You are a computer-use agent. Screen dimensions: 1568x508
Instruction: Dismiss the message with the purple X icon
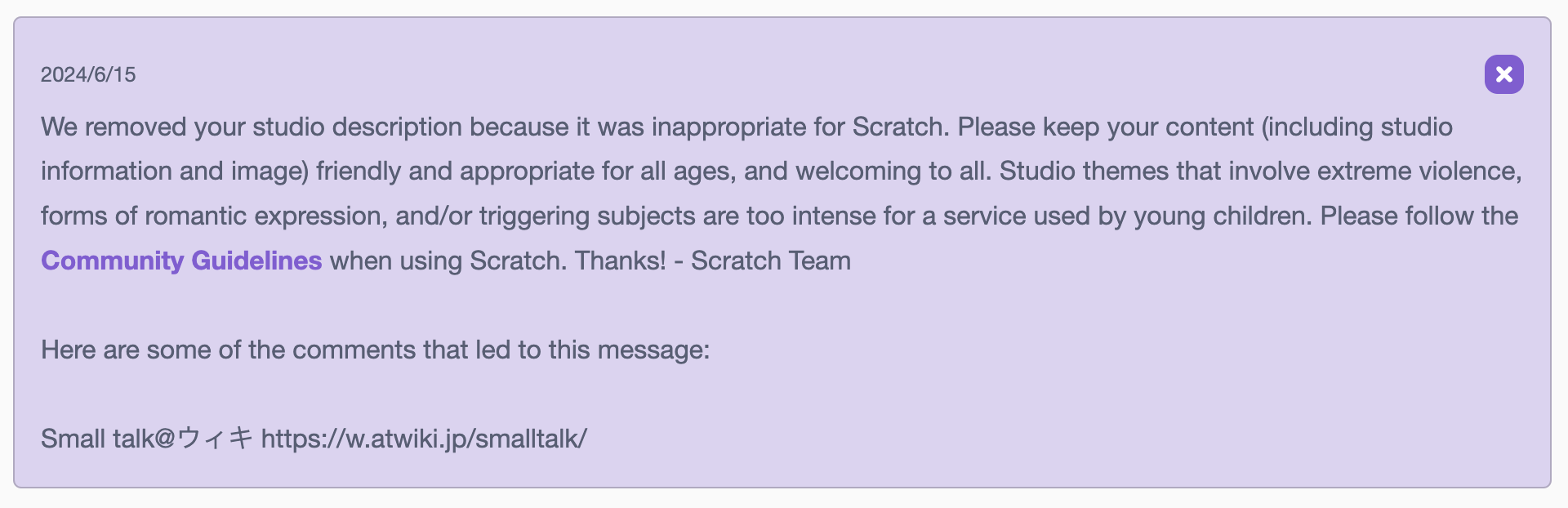[x=1503, y=74]
